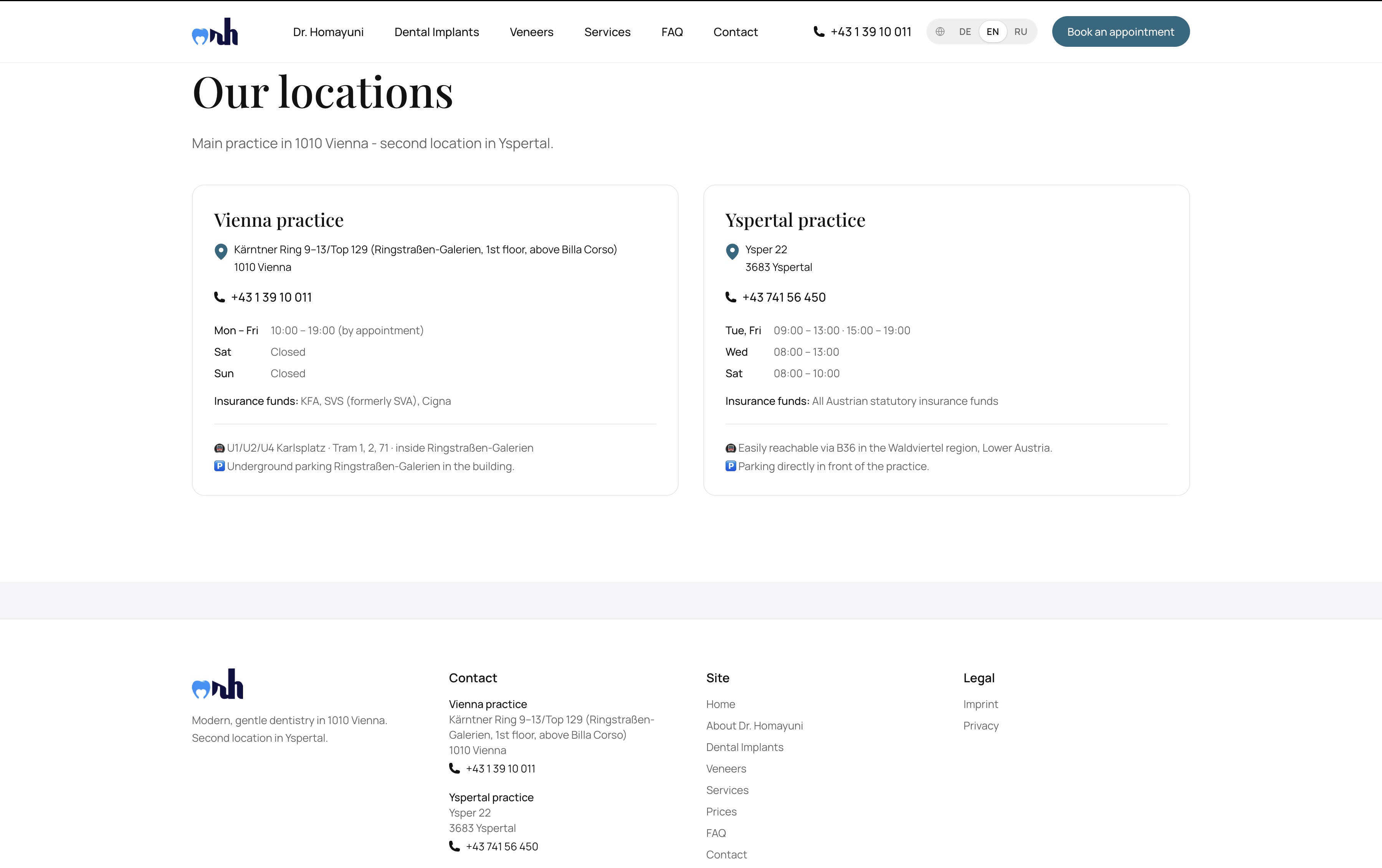The image size is (1382, 868).
Task: Click the header logo with tooth icon
Action: click(215, 31)
